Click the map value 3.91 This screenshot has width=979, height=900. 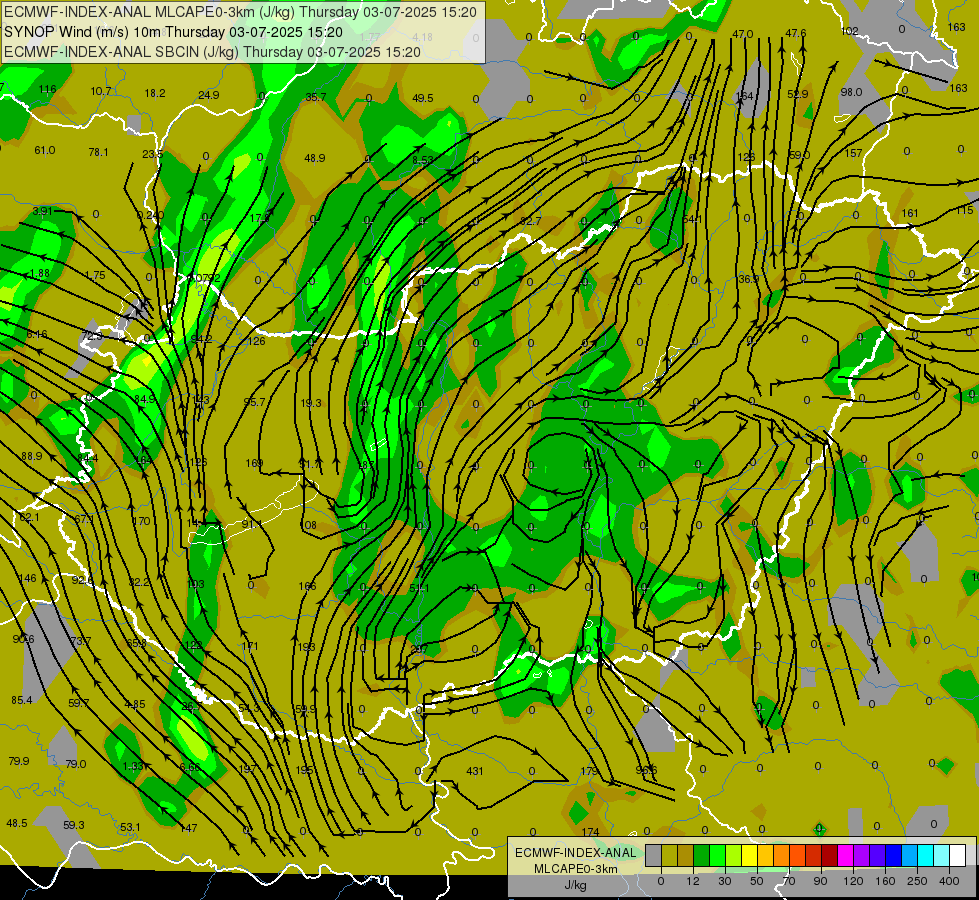tap(42, 211)
